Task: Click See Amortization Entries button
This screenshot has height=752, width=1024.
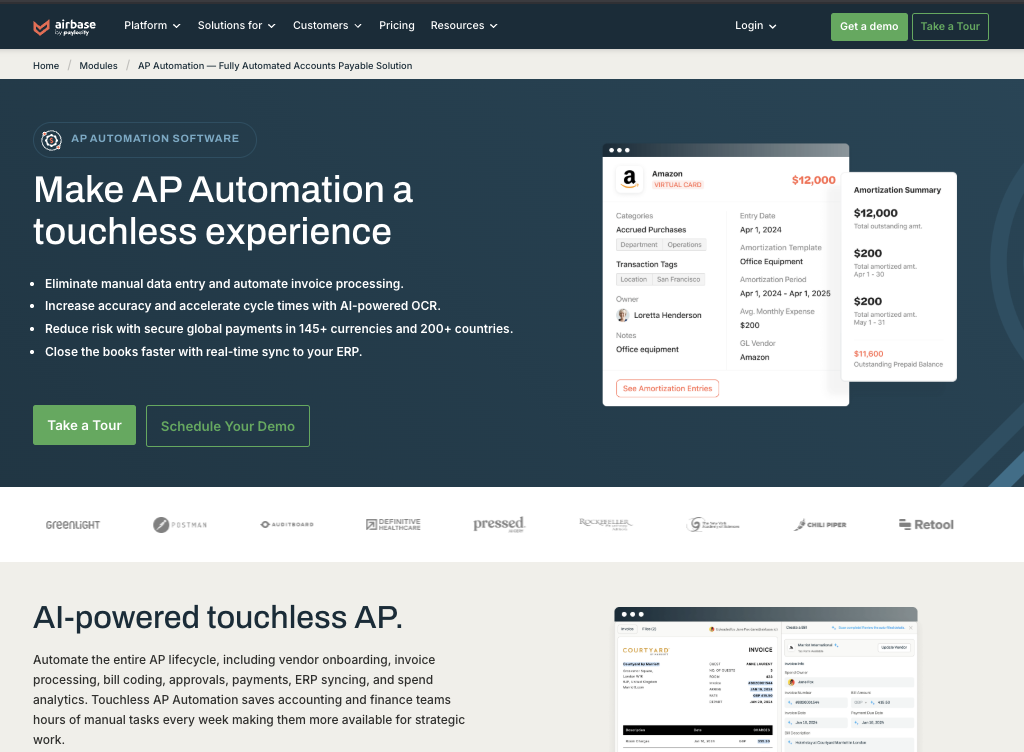Action: coord(667,388)
